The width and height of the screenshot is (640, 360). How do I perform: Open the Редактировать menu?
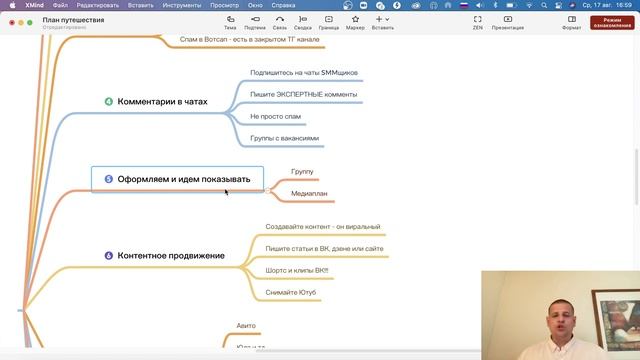click(x=98, y=5)
